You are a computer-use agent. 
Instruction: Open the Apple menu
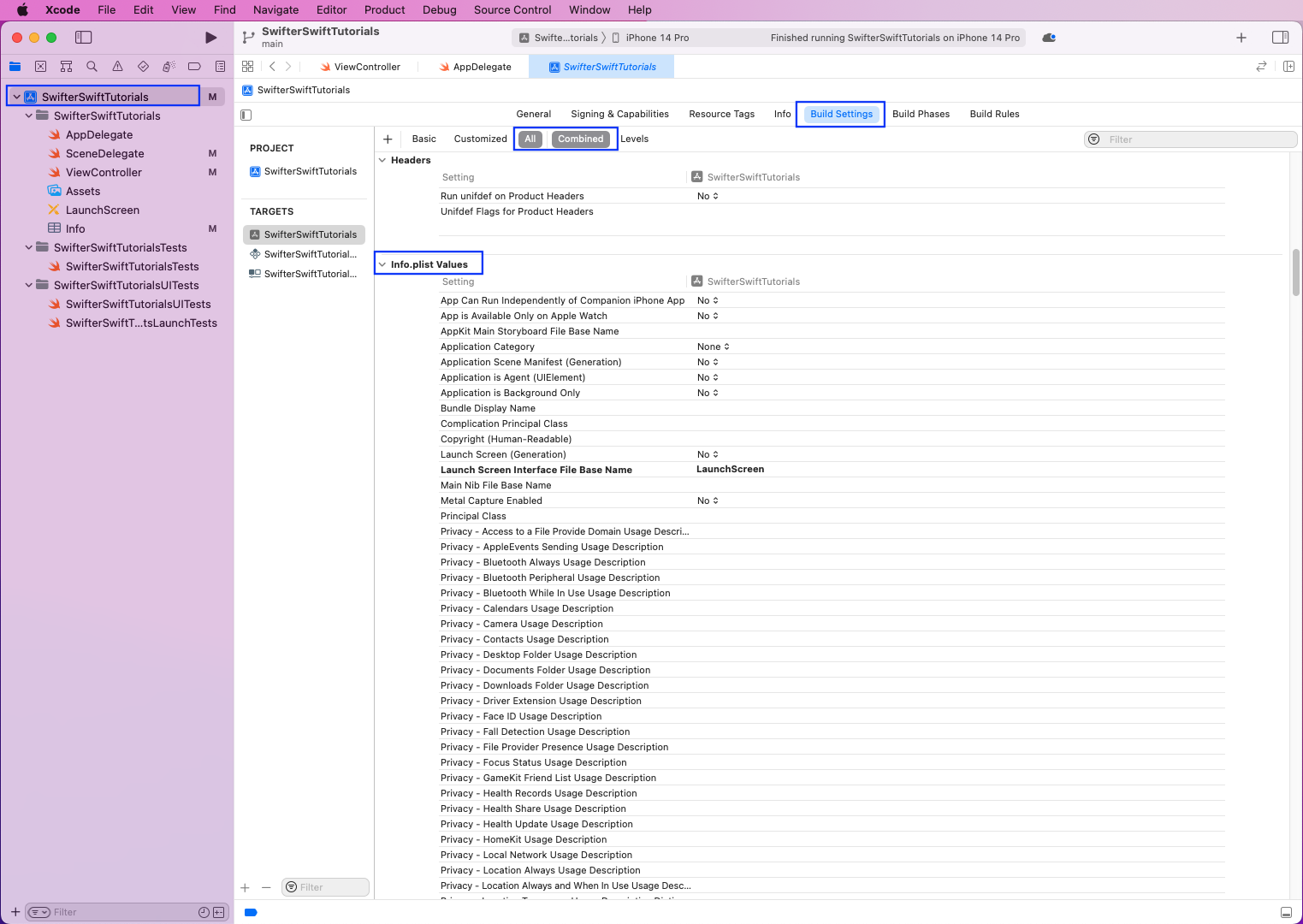coord(22,10)
